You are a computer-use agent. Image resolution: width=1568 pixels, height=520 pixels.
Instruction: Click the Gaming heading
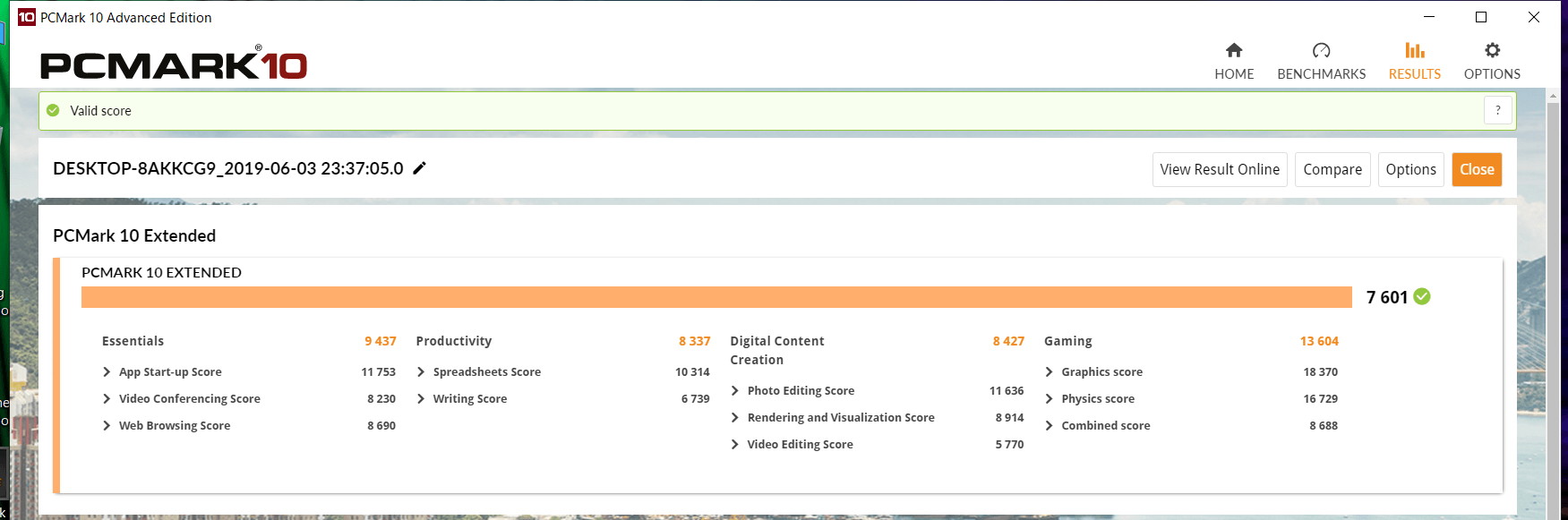click(x=1068, y=341)
